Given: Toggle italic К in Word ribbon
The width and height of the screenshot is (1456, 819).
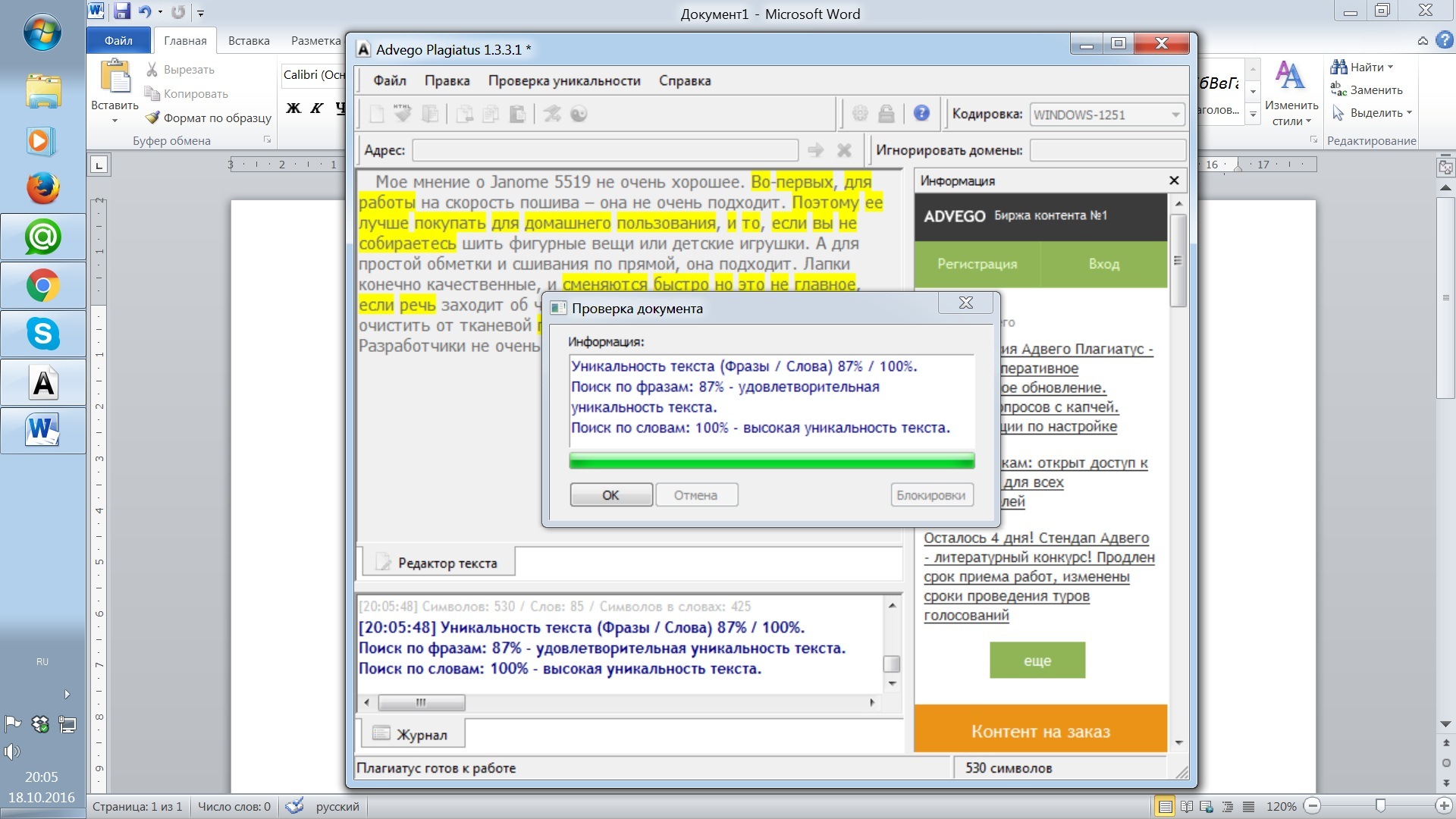Looking at the screenshot, I should click(x=317, y=108).
